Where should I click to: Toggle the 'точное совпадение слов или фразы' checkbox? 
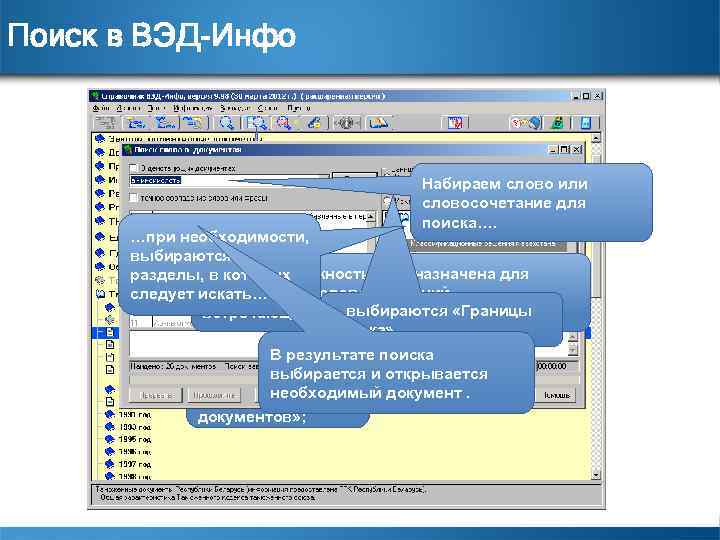pyautogui.click(x=134, y=198)
